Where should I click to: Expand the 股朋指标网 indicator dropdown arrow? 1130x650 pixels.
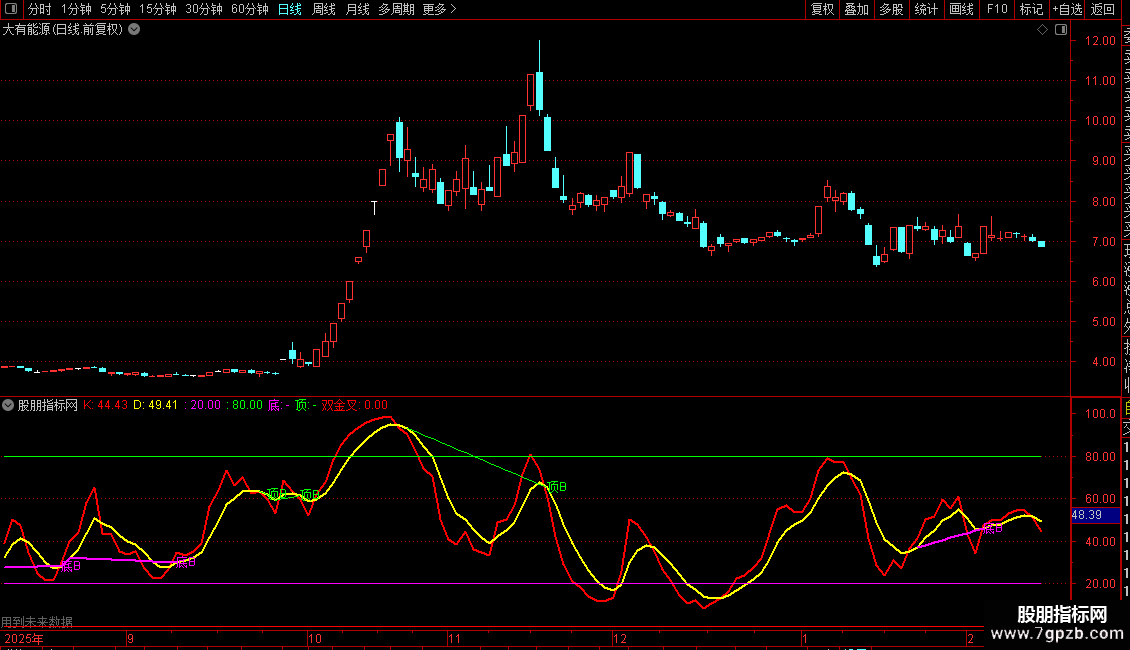coord(8,405)
